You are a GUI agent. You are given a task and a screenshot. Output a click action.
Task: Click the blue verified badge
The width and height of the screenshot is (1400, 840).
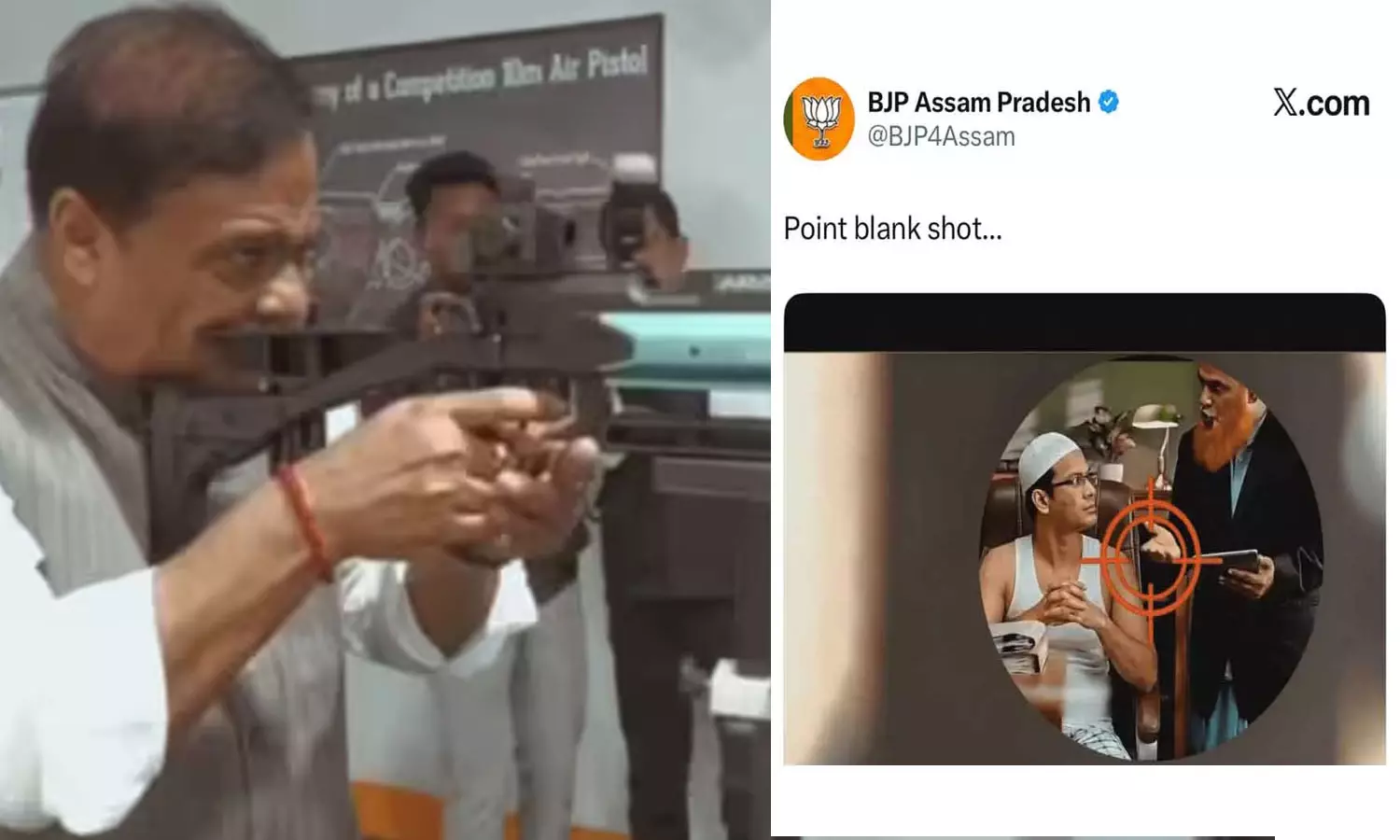[x=1108, y=102]
